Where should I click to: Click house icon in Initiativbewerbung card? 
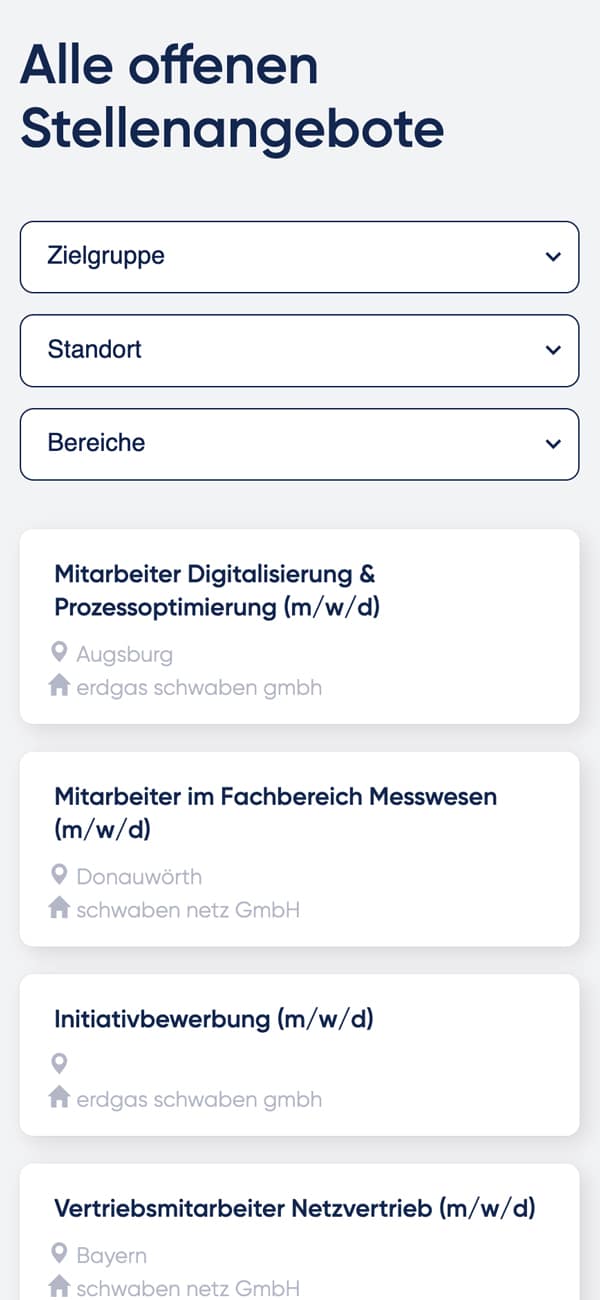click(x=59, y=1098)
